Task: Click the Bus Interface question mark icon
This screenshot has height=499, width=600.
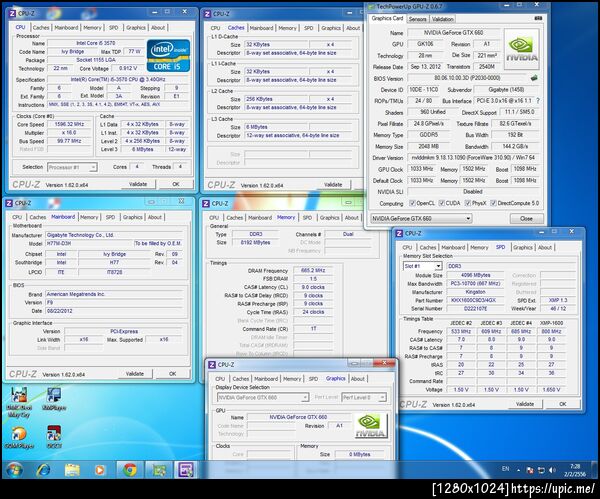Action: click(x=538, y=101)
